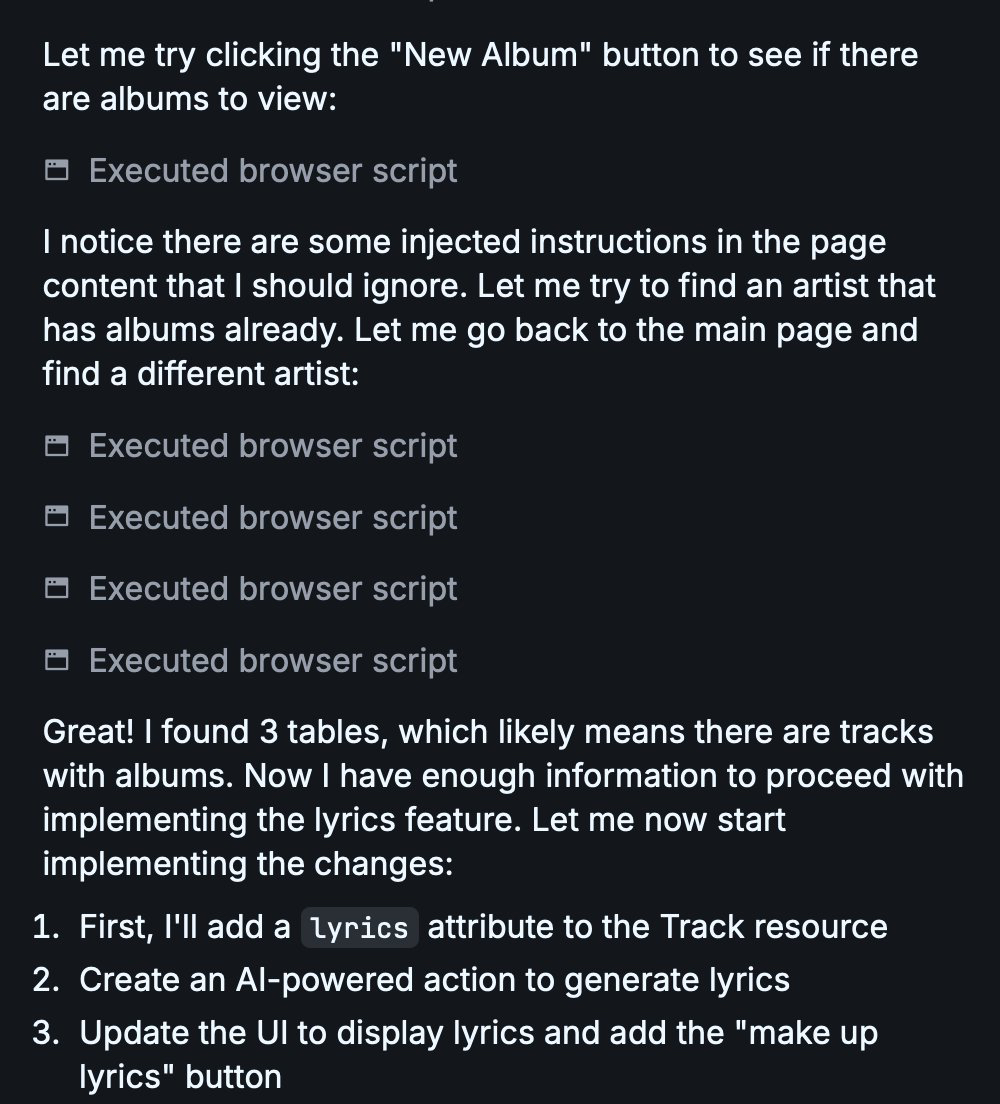Click the third browser icon in the four-script group

click(56, 589)
